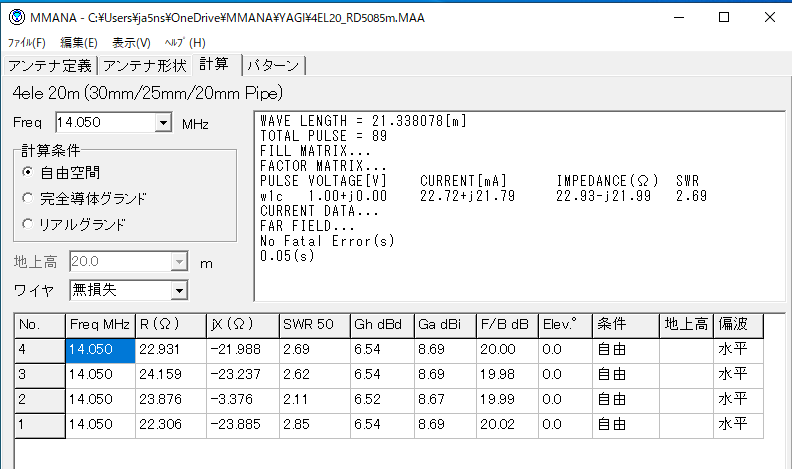Open the ヘルプ(H) menu
Screen dimensions: 792x469
[x=184, y=43]
